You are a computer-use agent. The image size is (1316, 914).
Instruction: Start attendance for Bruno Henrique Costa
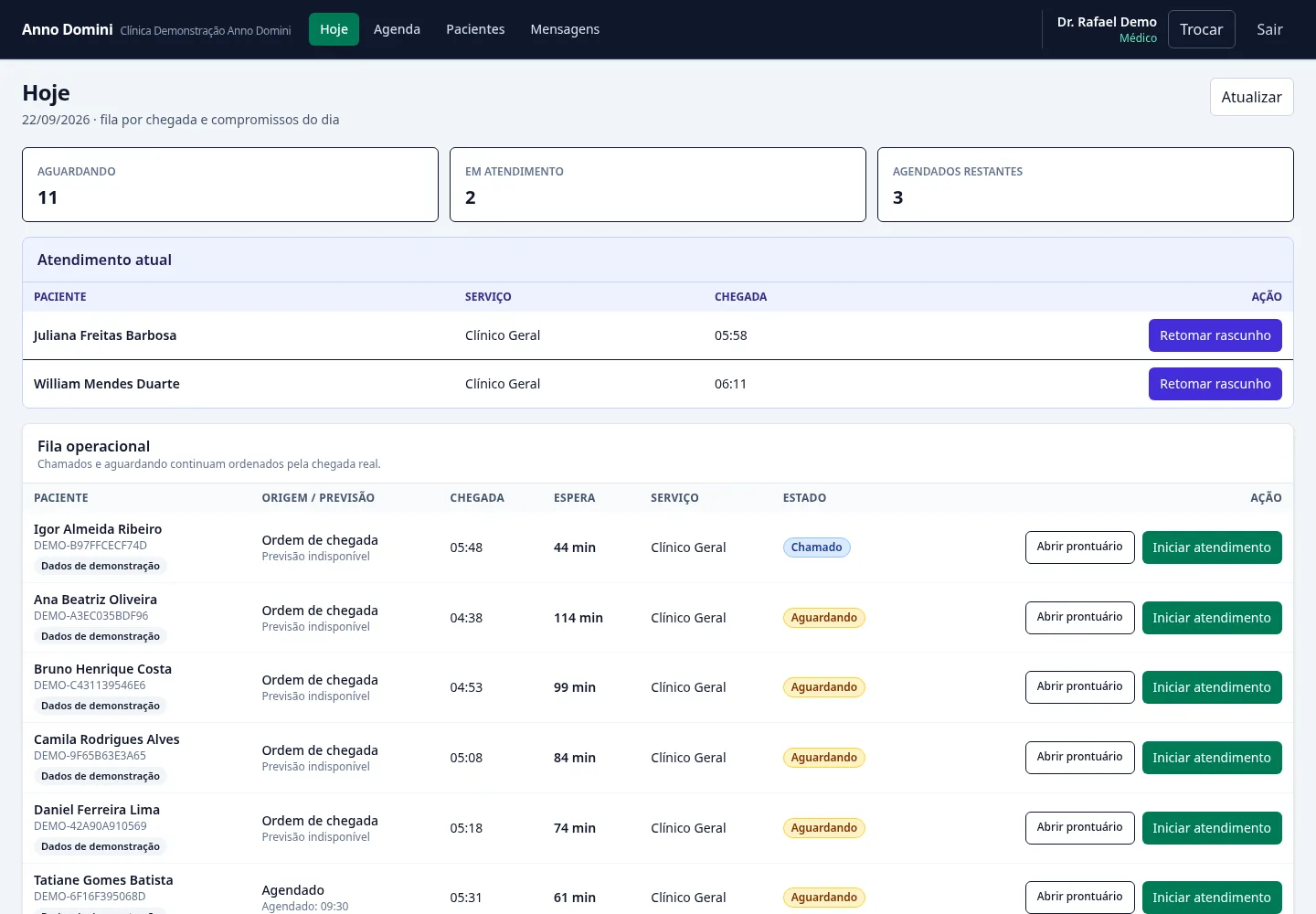pyautogui.click(x=1212, y=687)
